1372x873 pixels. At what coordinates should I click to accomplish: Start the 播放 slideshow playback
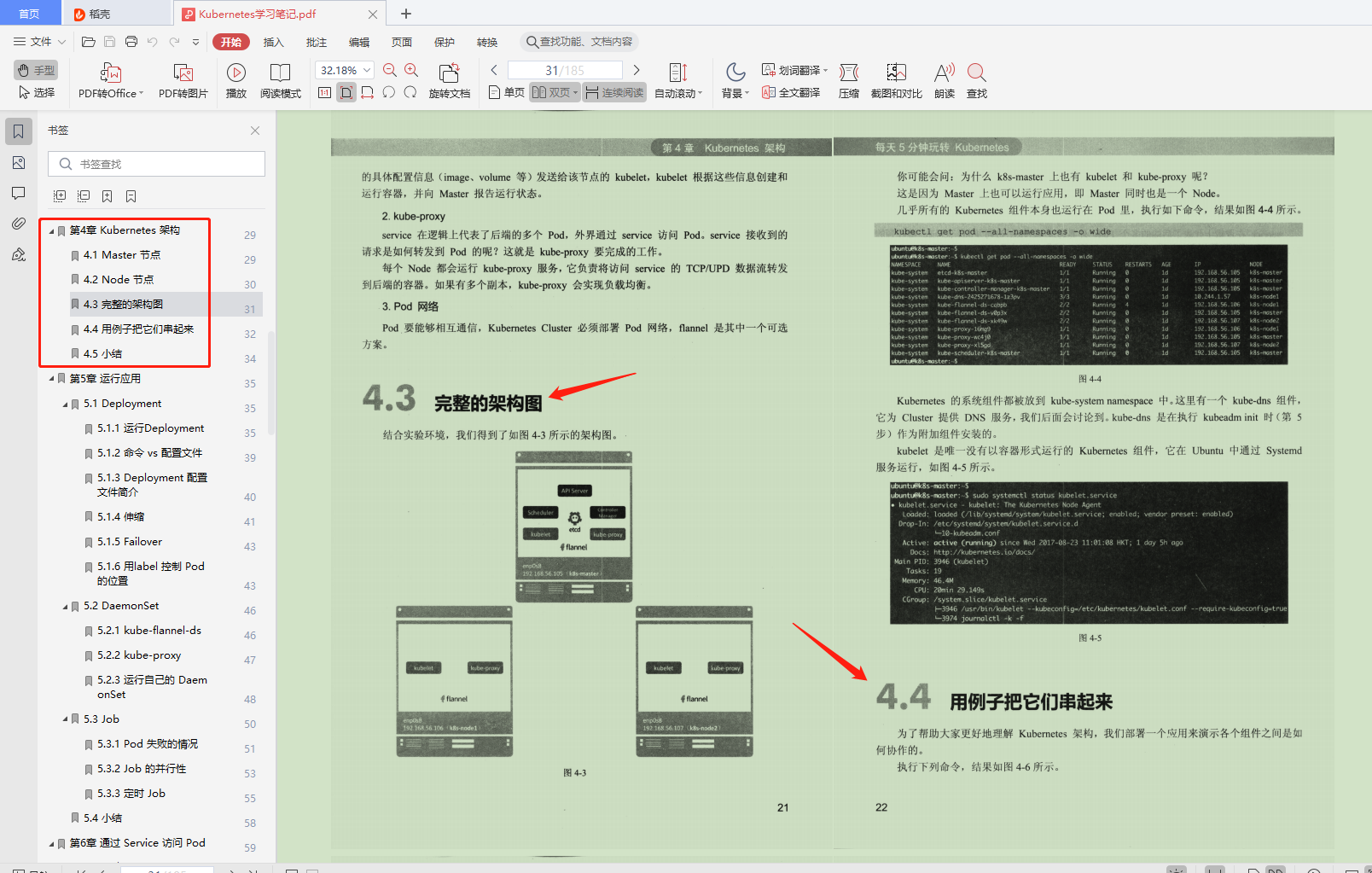236,80
